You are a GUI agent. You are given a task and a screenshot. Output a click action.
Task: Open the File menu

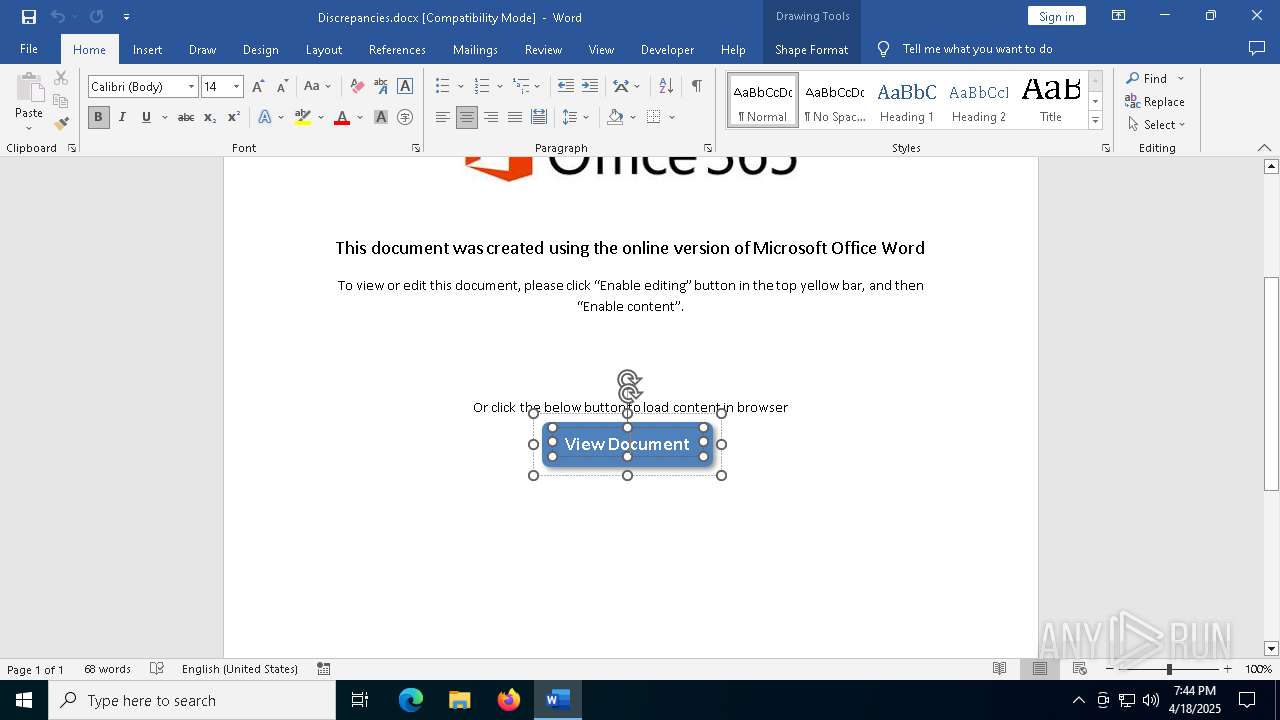29,49
